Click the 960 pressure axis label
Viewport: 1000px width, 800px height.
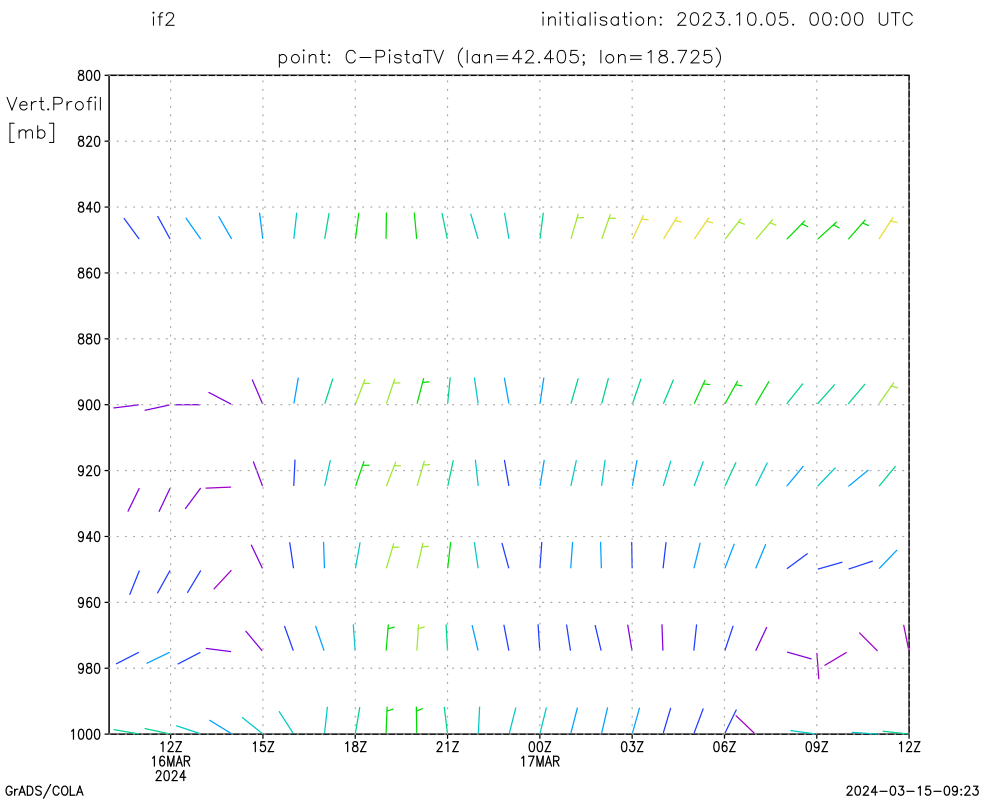click(x=89, y=603)
